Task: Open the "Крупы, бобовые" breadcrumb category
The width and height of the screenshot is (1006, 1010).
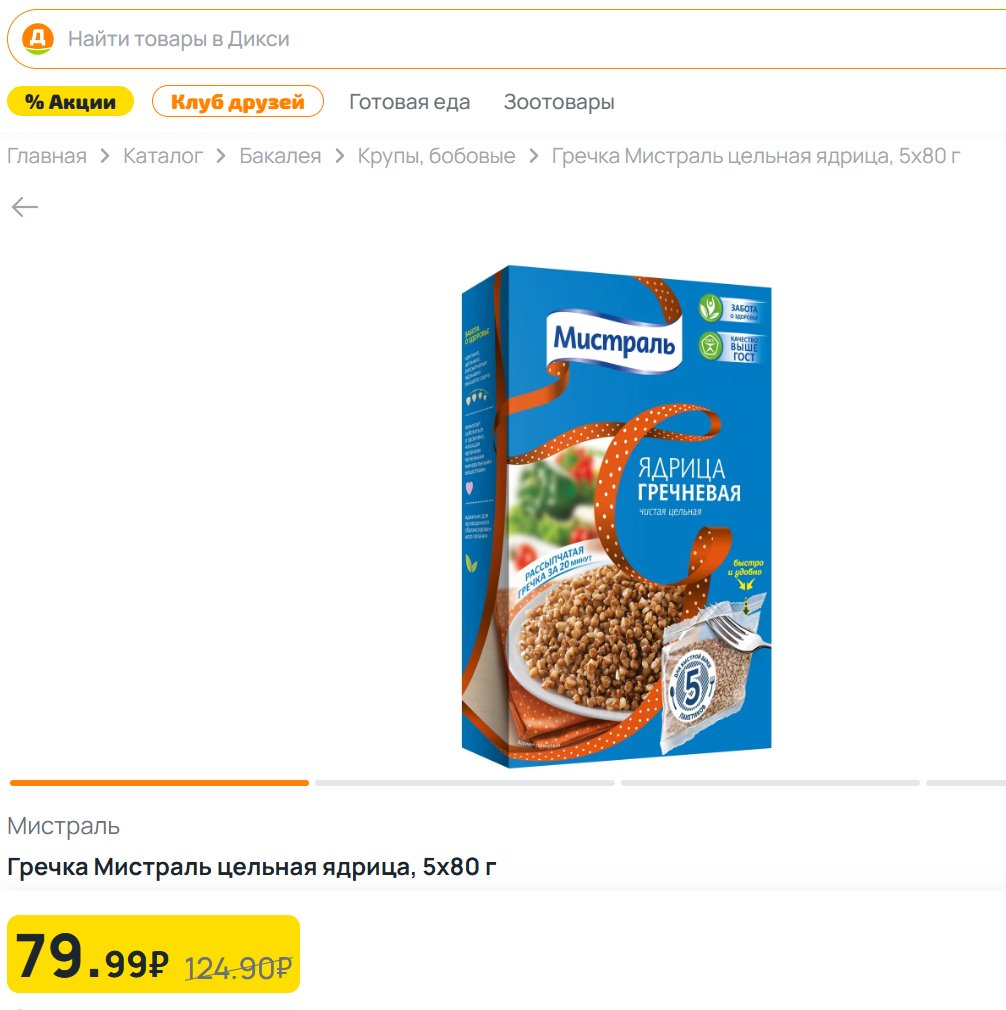Action: point(436,156)
